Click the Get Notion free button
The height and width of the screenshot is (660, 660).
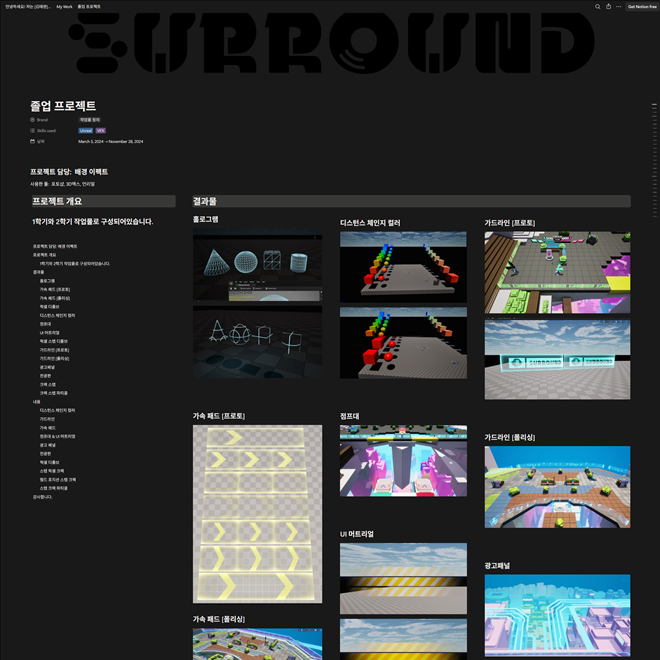pos(642,6)
